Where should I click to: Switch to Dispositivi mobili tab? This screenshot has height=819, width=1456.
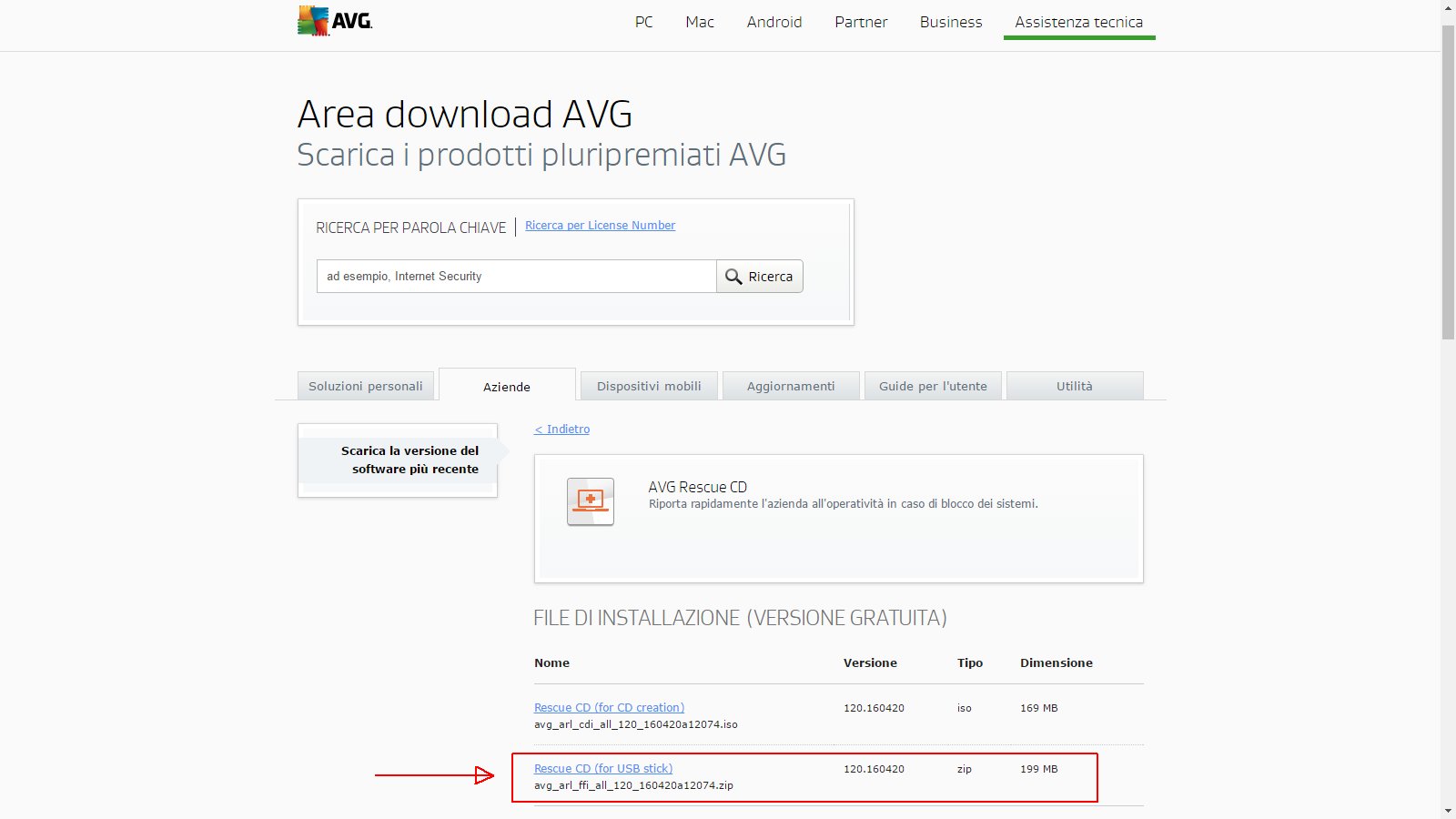tap(649, 386)
